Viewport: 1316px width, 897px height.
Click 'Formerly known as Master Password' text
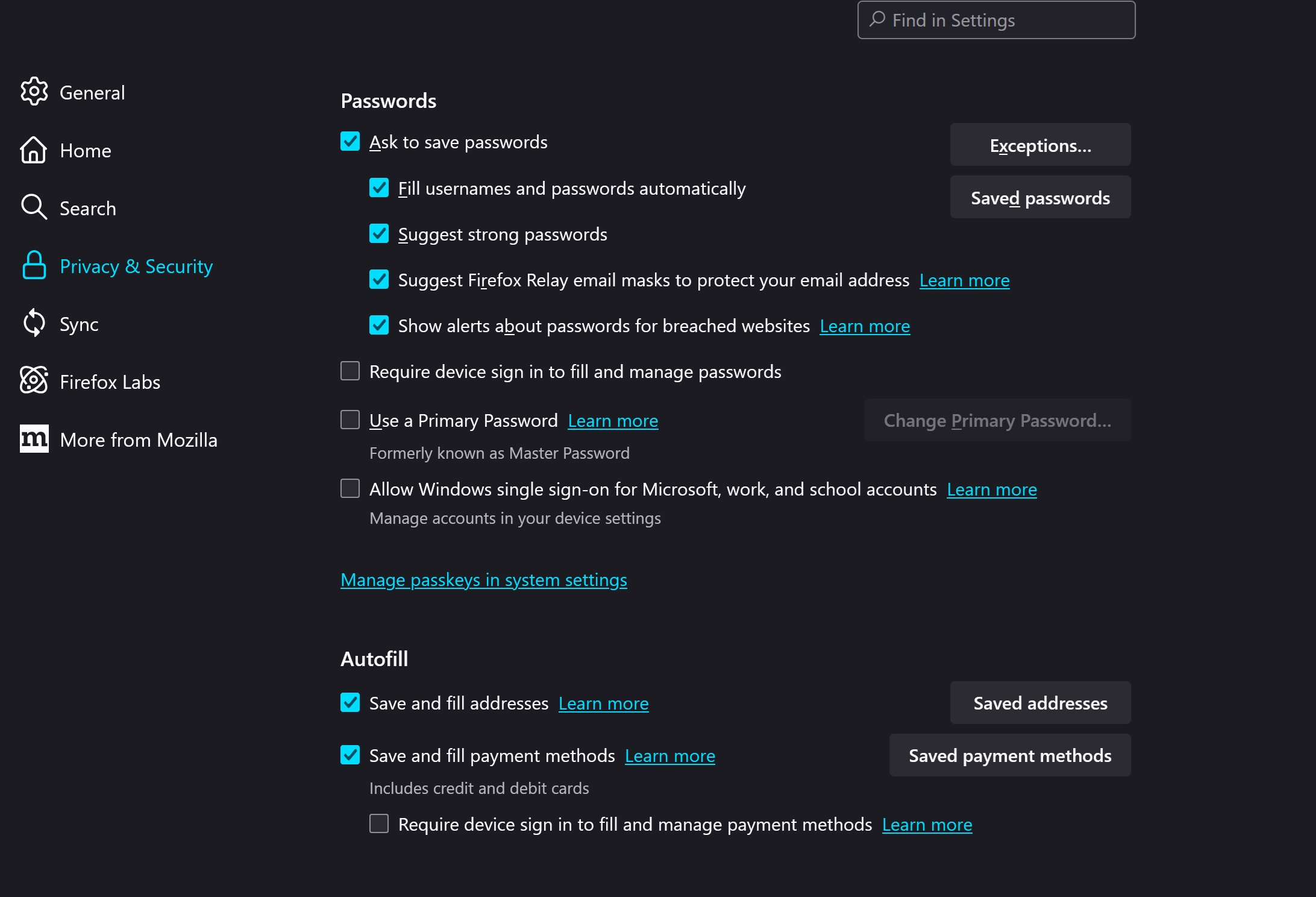tap(500, 453)
